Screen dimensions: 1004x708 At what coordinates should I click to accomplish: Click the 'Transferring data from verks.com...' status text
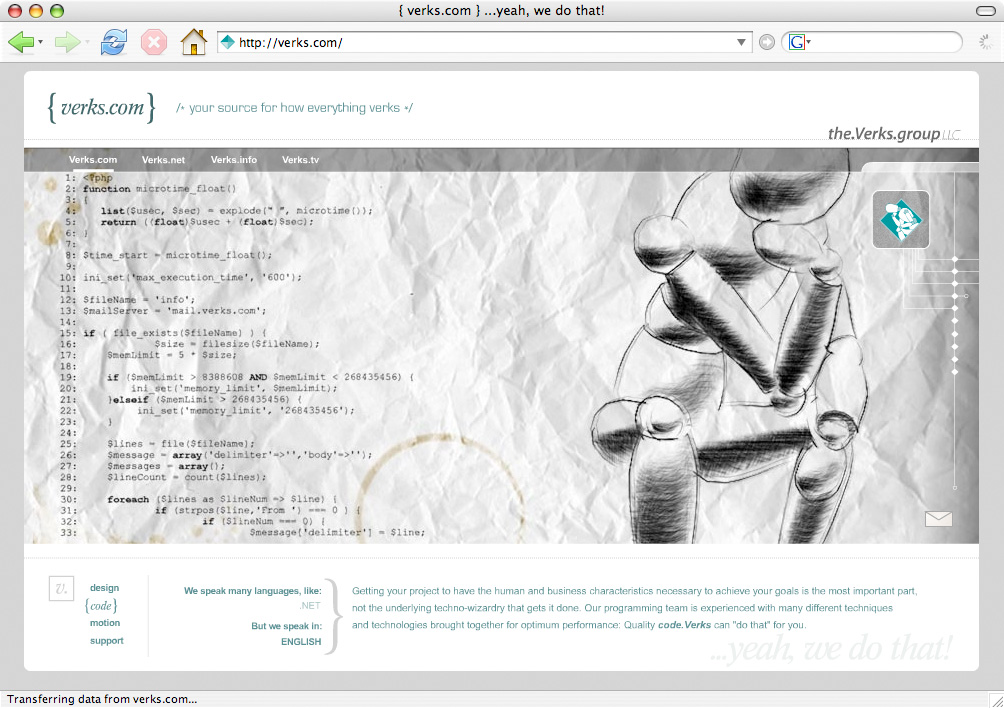click(x=102, y=699)
